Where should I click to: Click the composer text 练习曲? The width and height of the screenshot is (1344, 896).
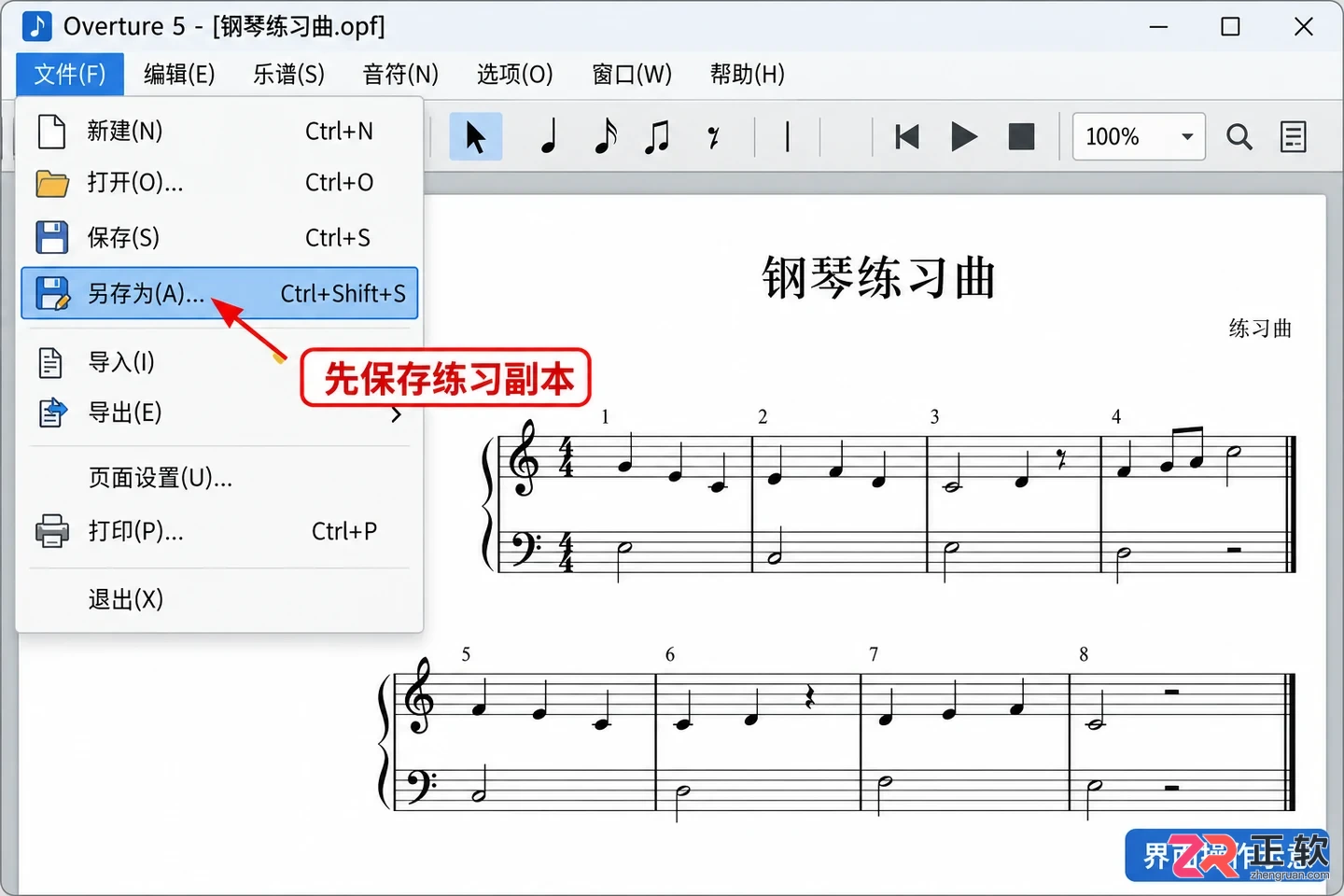1260,329
